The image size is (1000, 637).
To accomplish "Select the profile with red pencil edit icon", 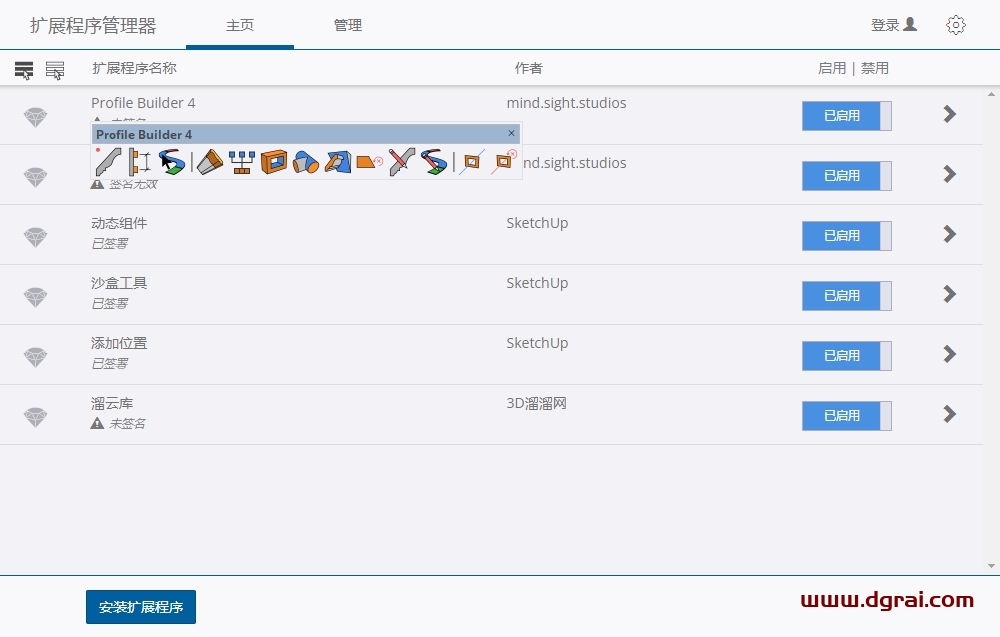I will 402,162.
